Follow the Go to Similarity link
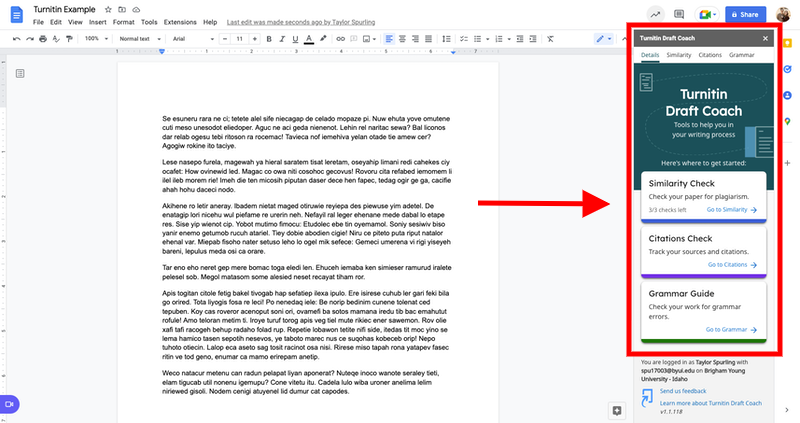This screenshot has width=800, height=423. tap(731, 210)
